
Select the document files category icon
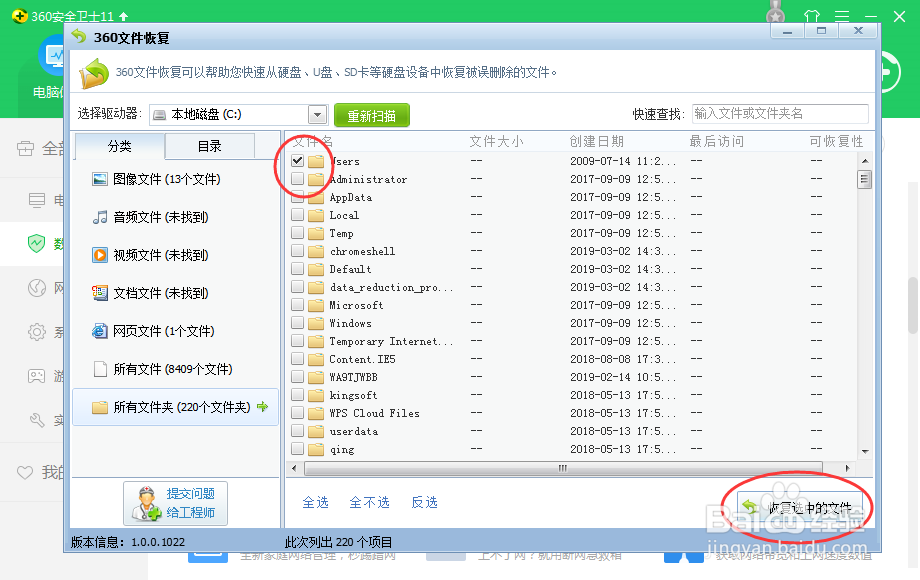point(100,293)
